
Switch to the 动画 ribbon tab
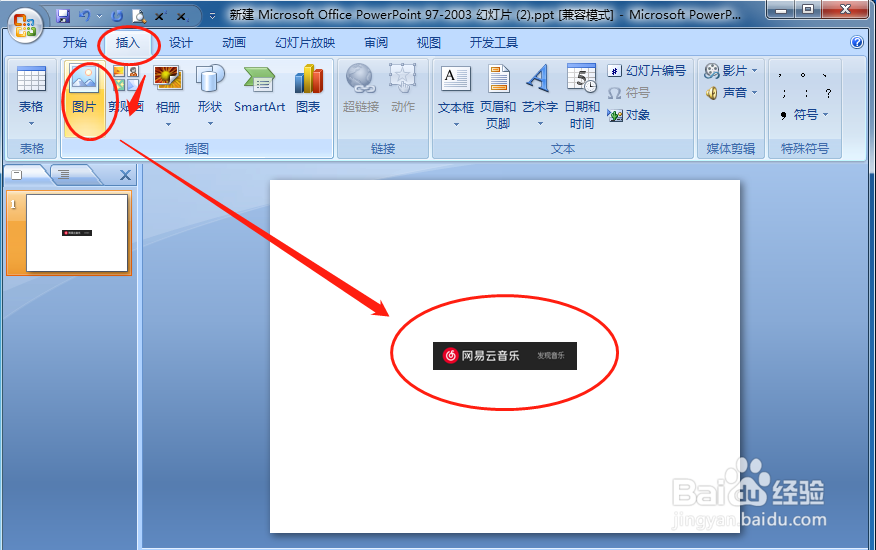click(x=234, y=42)
